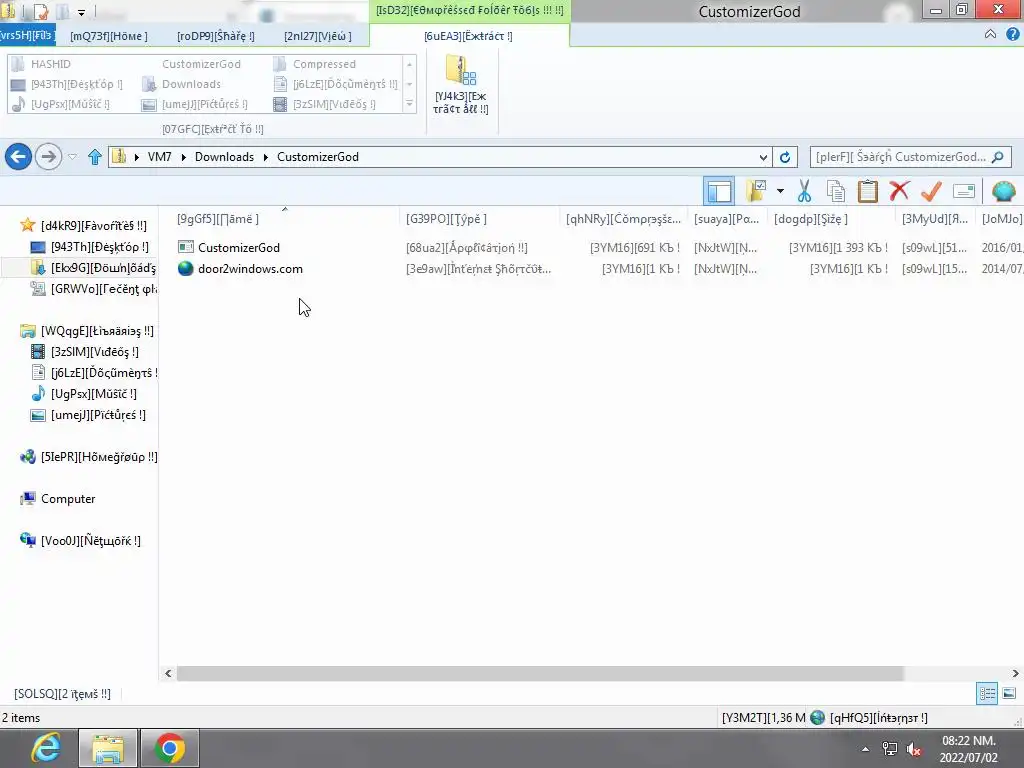Click the Forward navigation arrow

pos(48,157)
